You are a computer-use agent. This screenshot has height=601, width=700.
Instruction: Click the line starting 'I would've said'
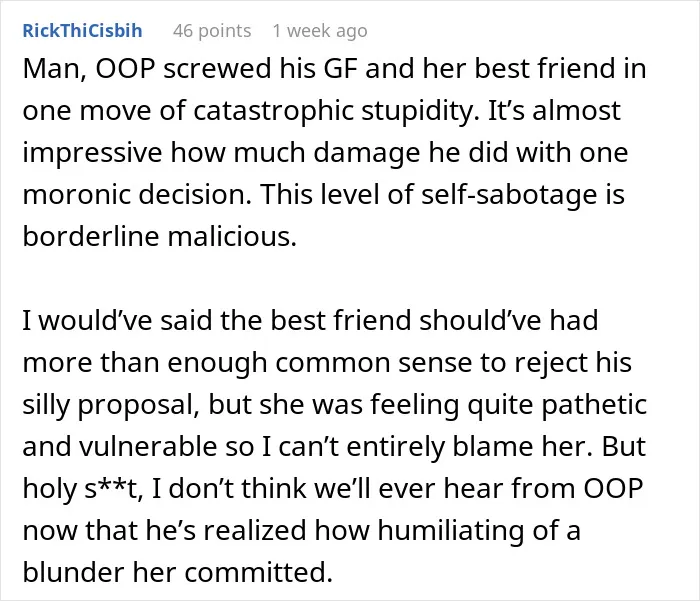(x=310, y=320)
